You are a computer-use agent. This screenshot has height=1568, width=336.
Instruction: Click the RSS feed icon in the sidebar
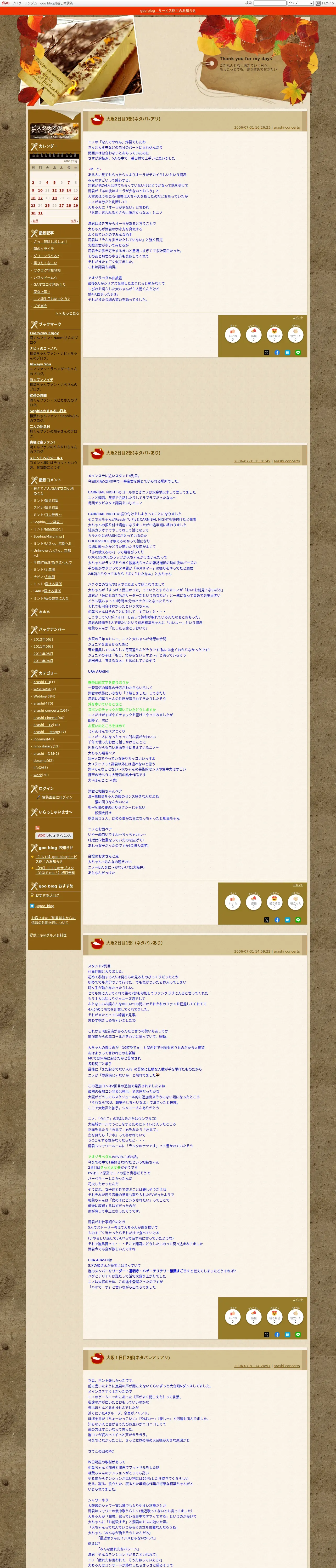37,828
